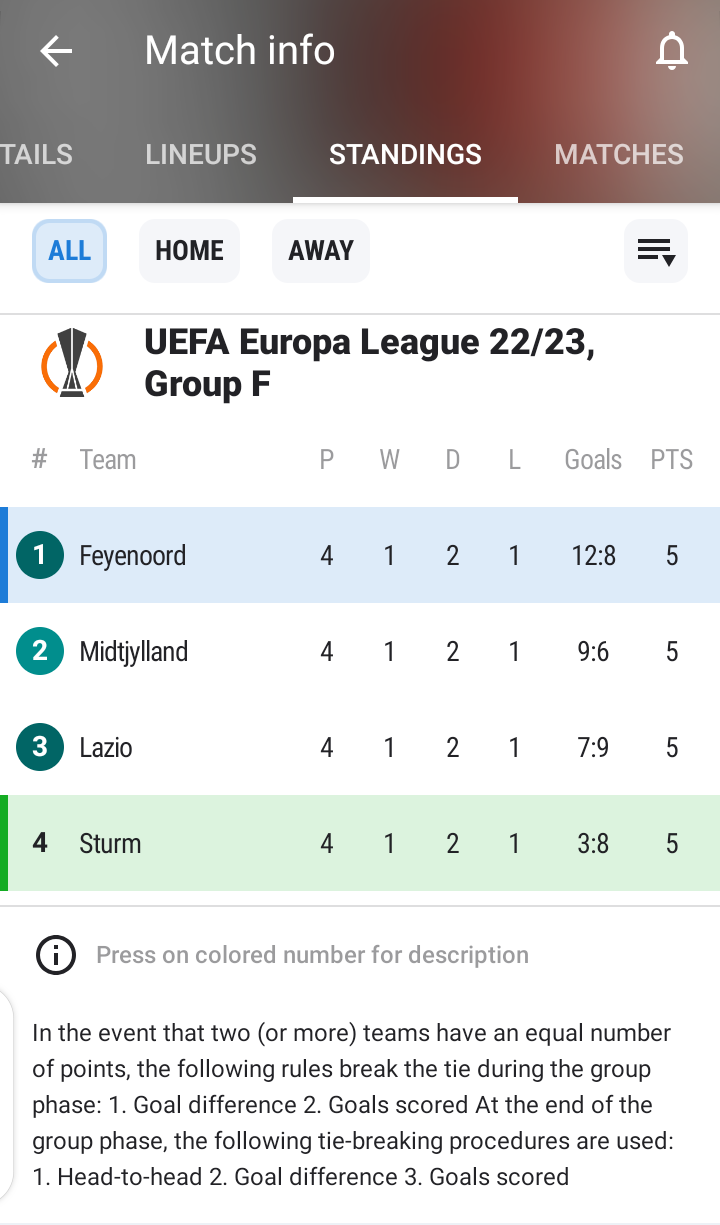Switch to HOME standings filter

pos(189,251)
